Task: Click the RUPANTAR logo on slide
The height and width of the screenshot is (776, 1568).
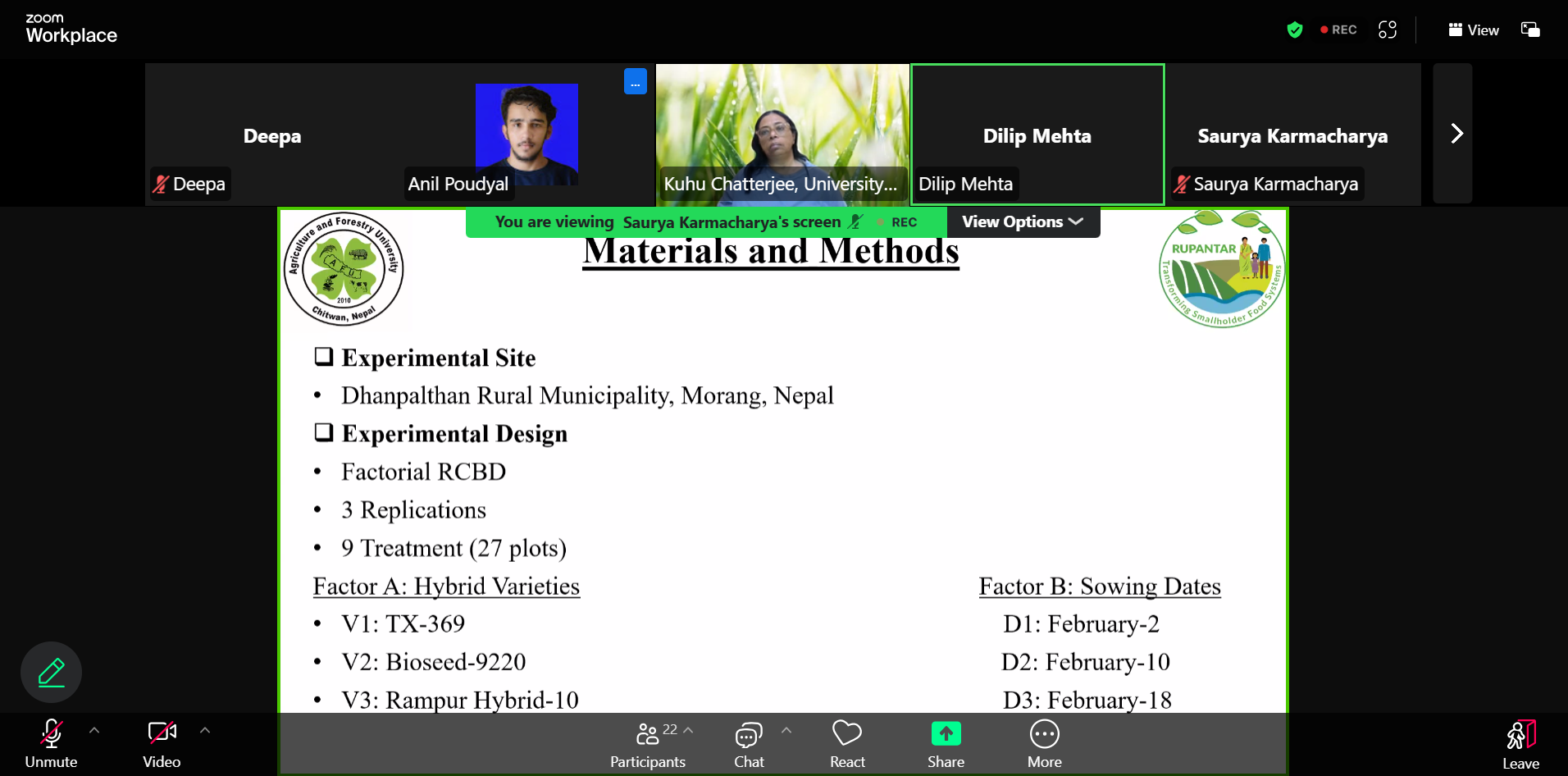Action: click(x=1222, y=269)
